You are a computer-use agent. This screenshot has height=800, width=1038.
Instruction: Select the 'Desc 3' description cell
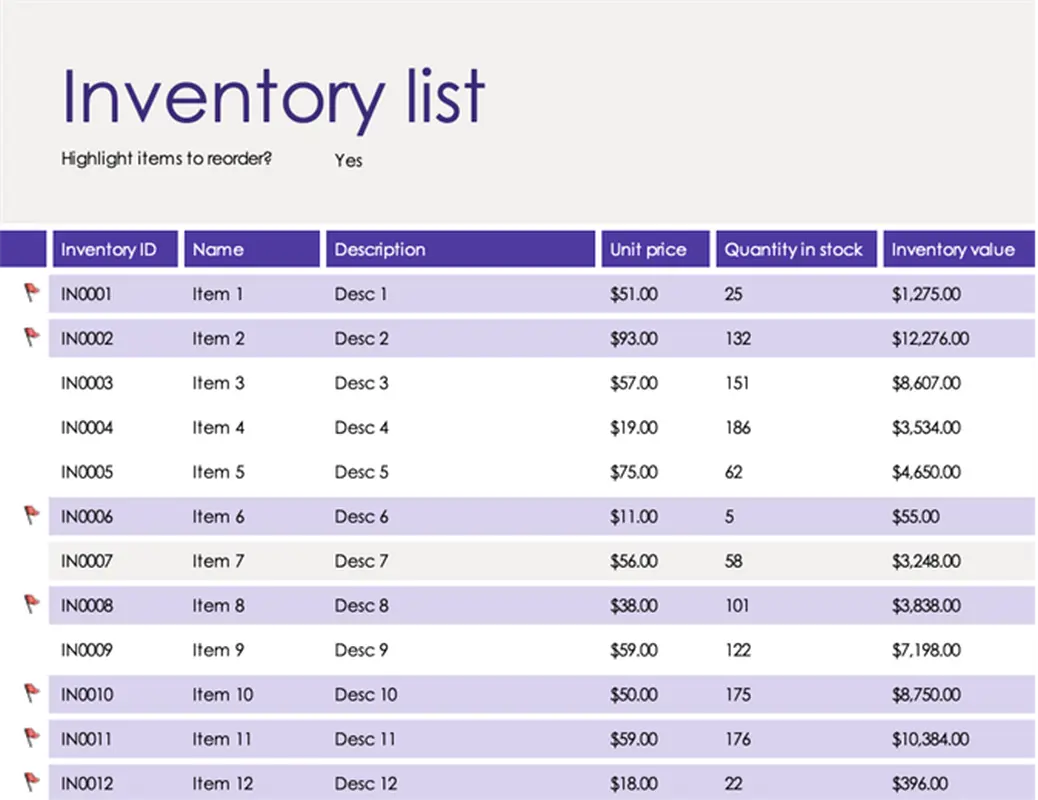tap(361, 383)
